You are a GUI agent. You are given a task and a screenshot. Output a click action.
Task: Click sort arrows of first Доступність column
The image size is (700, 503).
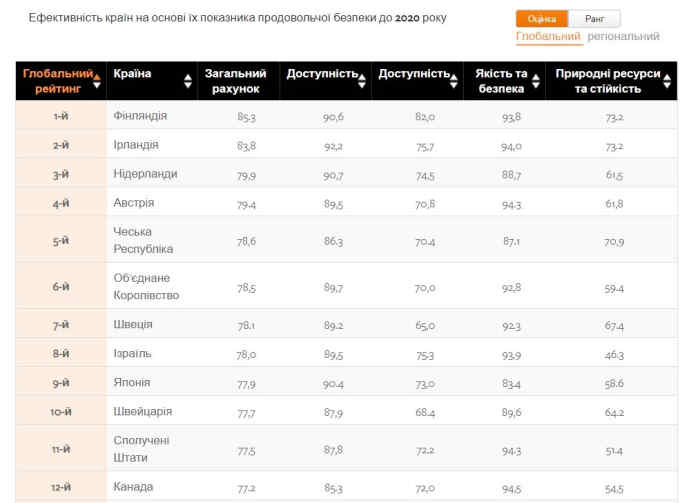pos(364,82)
